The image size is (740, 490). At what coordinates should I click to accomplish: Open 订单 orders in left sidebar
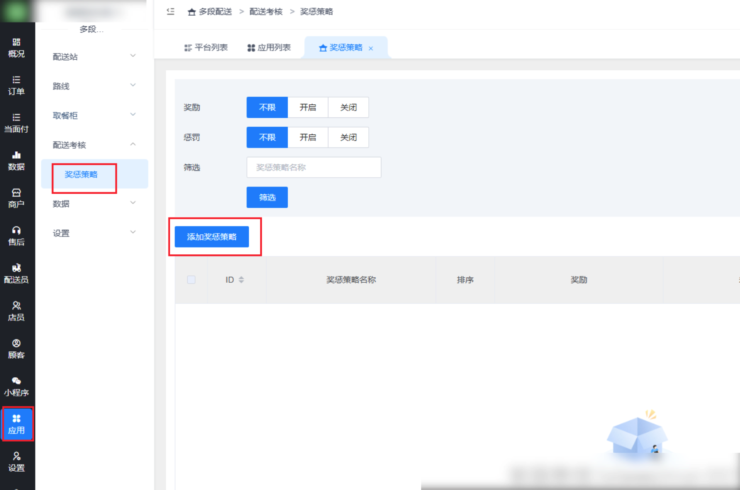point(16,84)
